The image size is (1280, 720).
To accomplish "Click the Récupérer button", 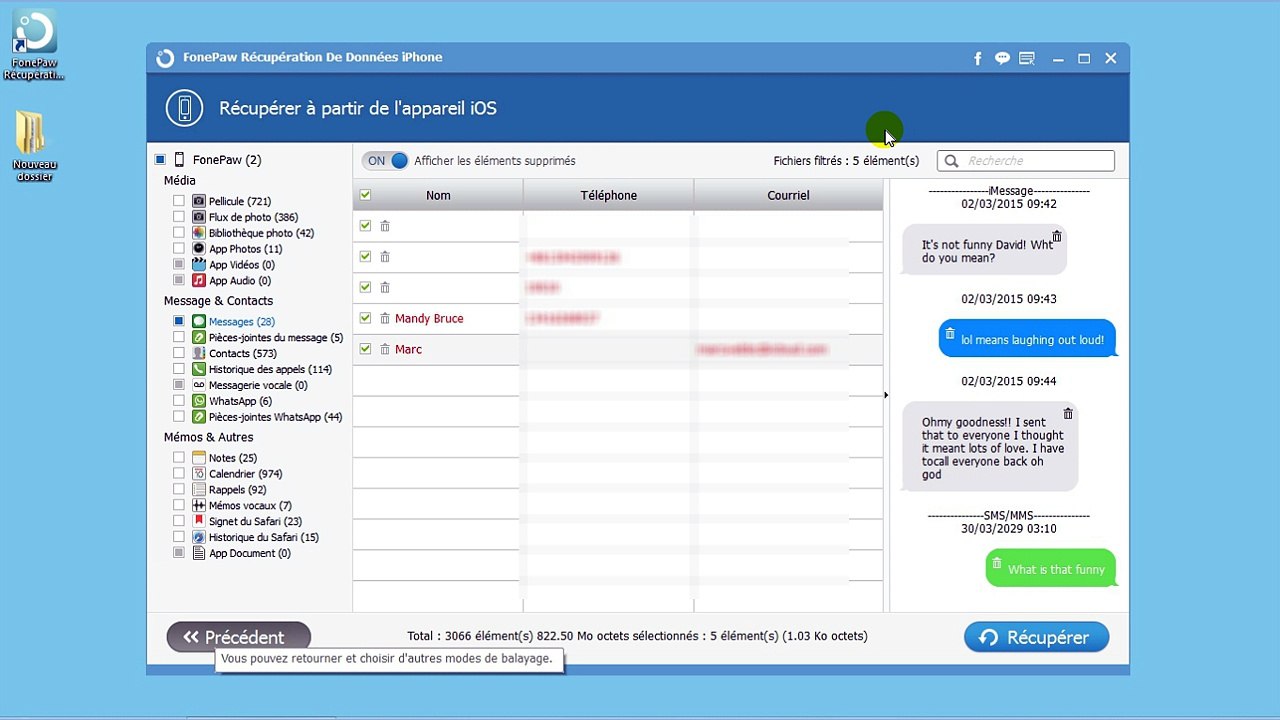I will 1036,637.
